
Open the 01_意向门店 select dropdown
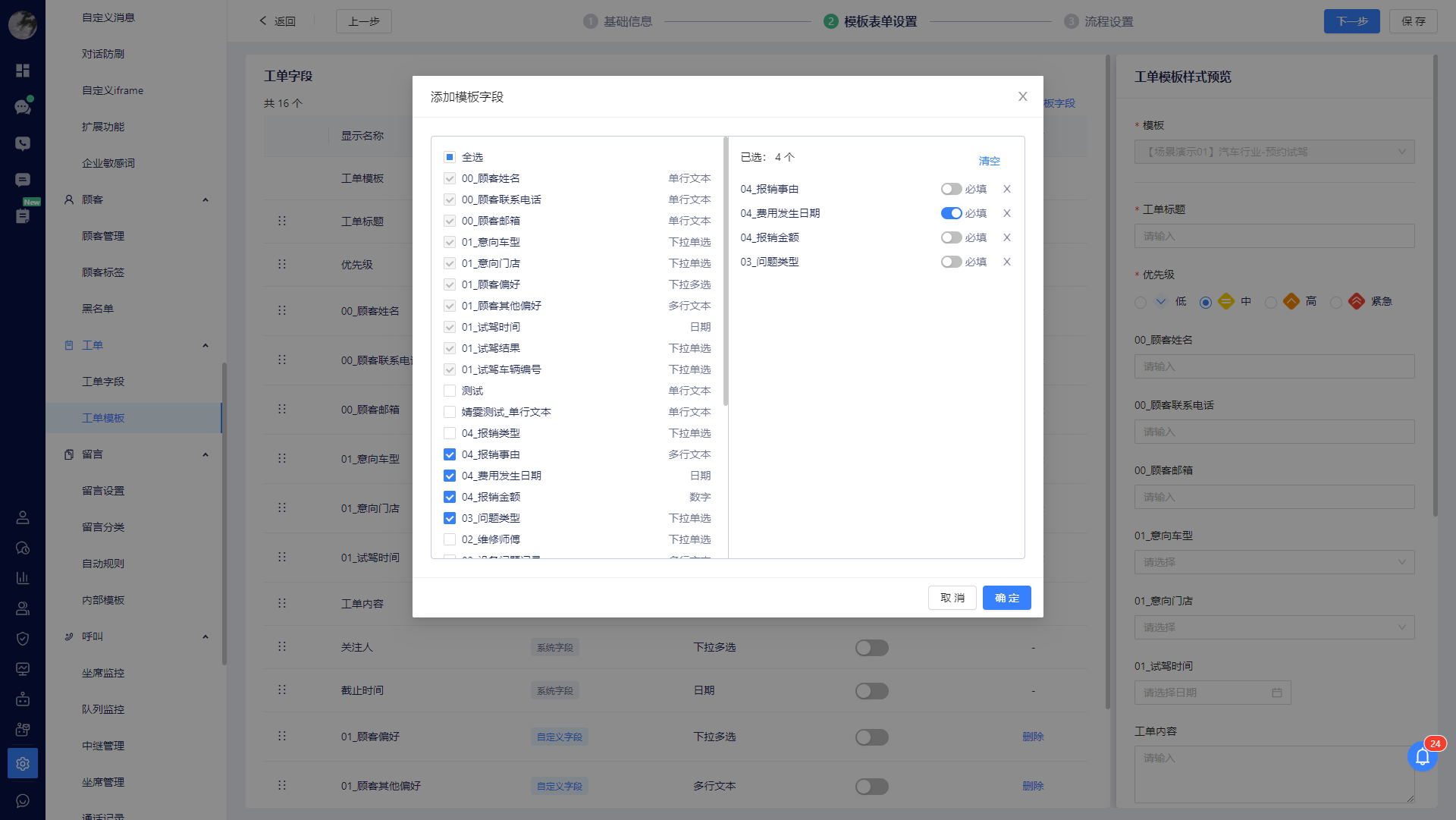(1275, 627)
